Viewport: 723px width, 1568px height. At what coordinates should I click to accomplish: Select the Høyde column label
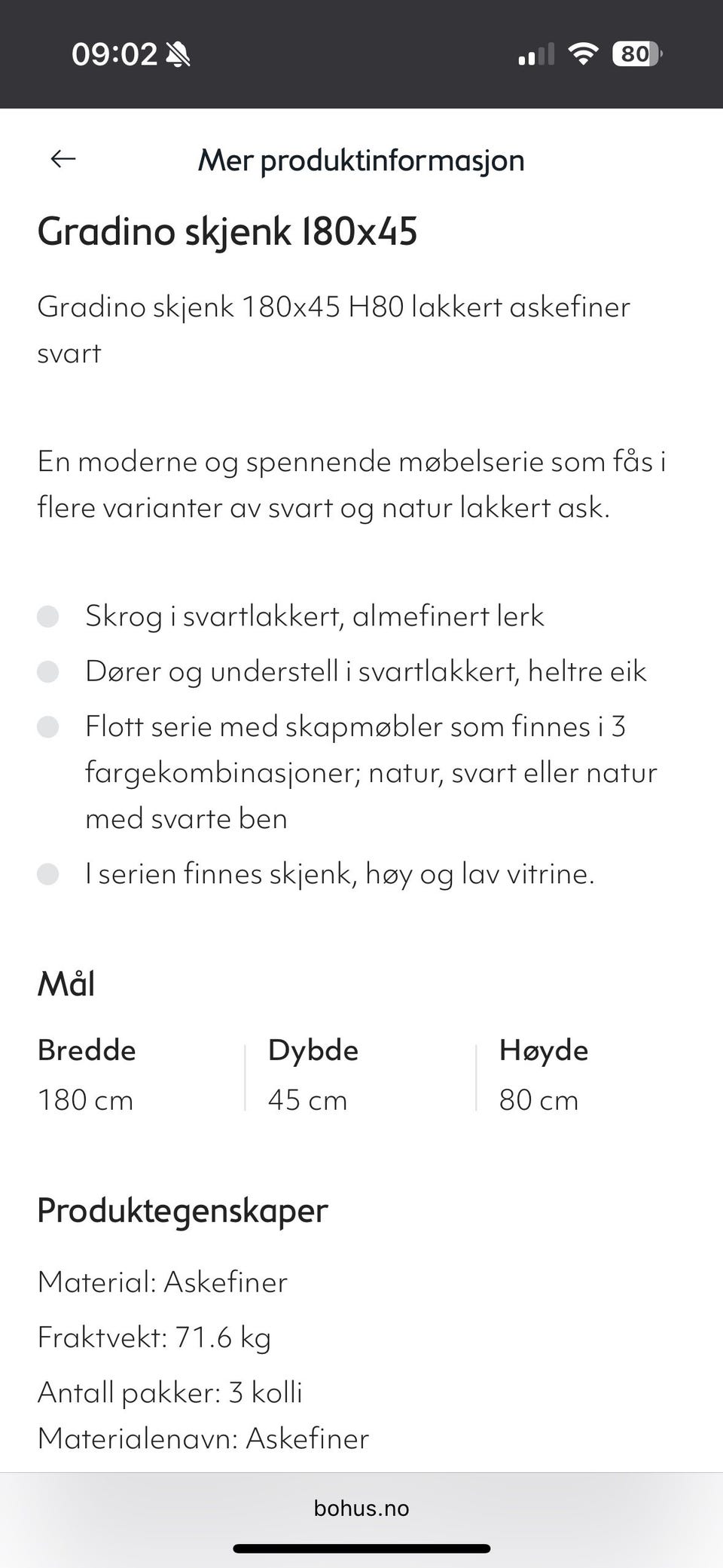pos(545,1049)
